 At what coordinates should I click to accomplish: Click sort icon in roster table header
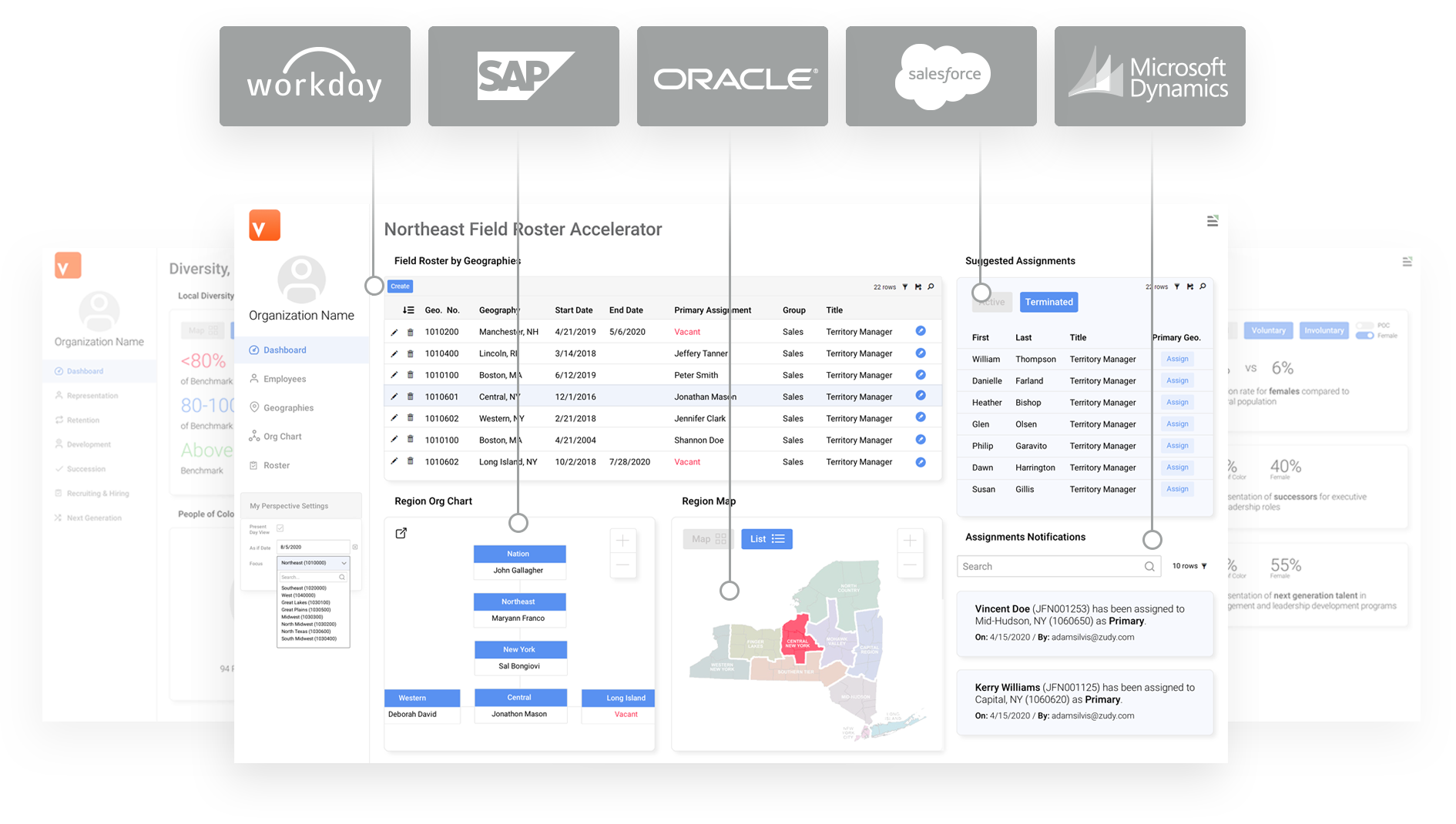coord(408,310)
